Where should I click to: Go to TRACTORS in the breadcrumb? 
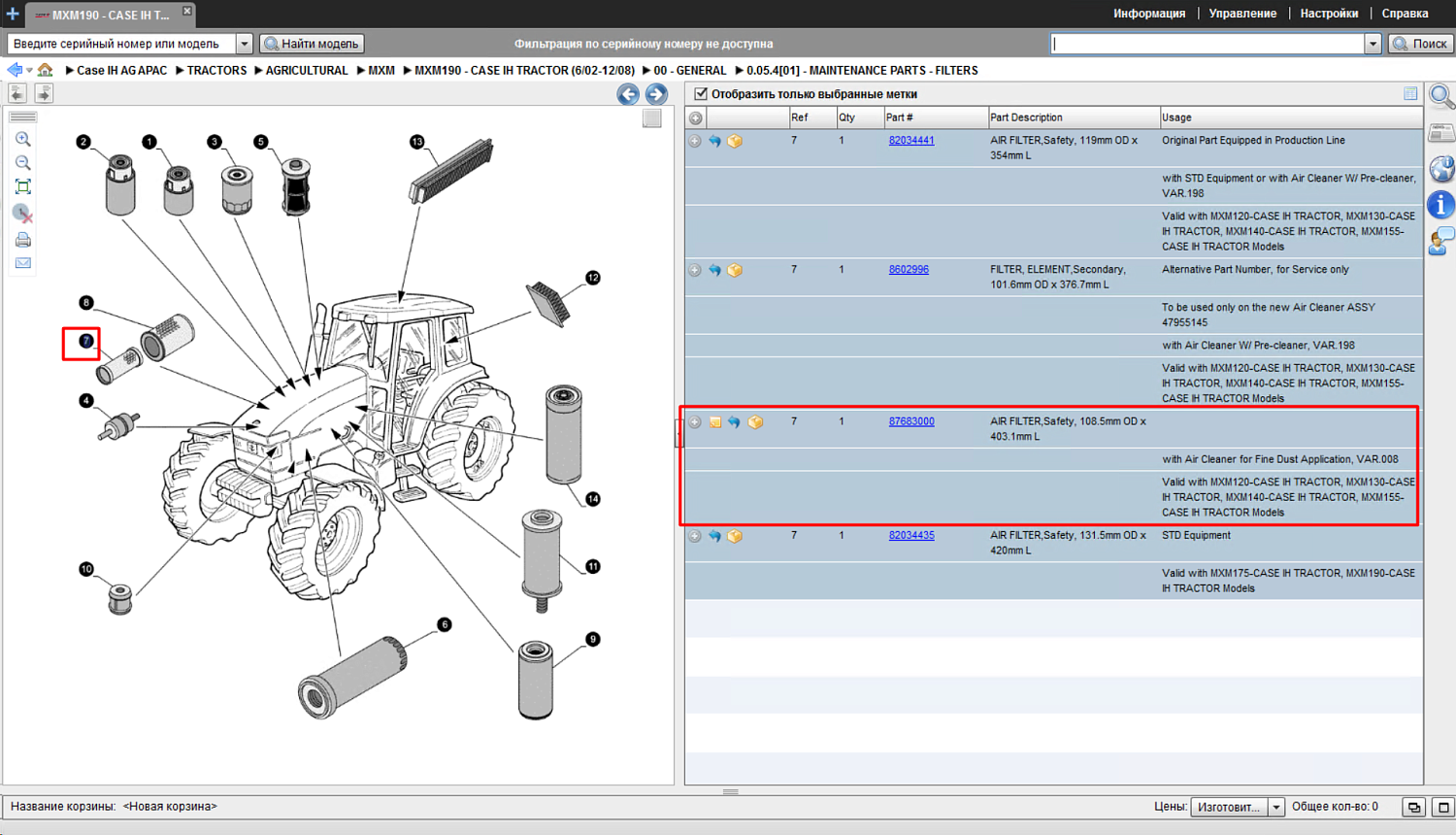pyautogui.click(x=216, y=70)
